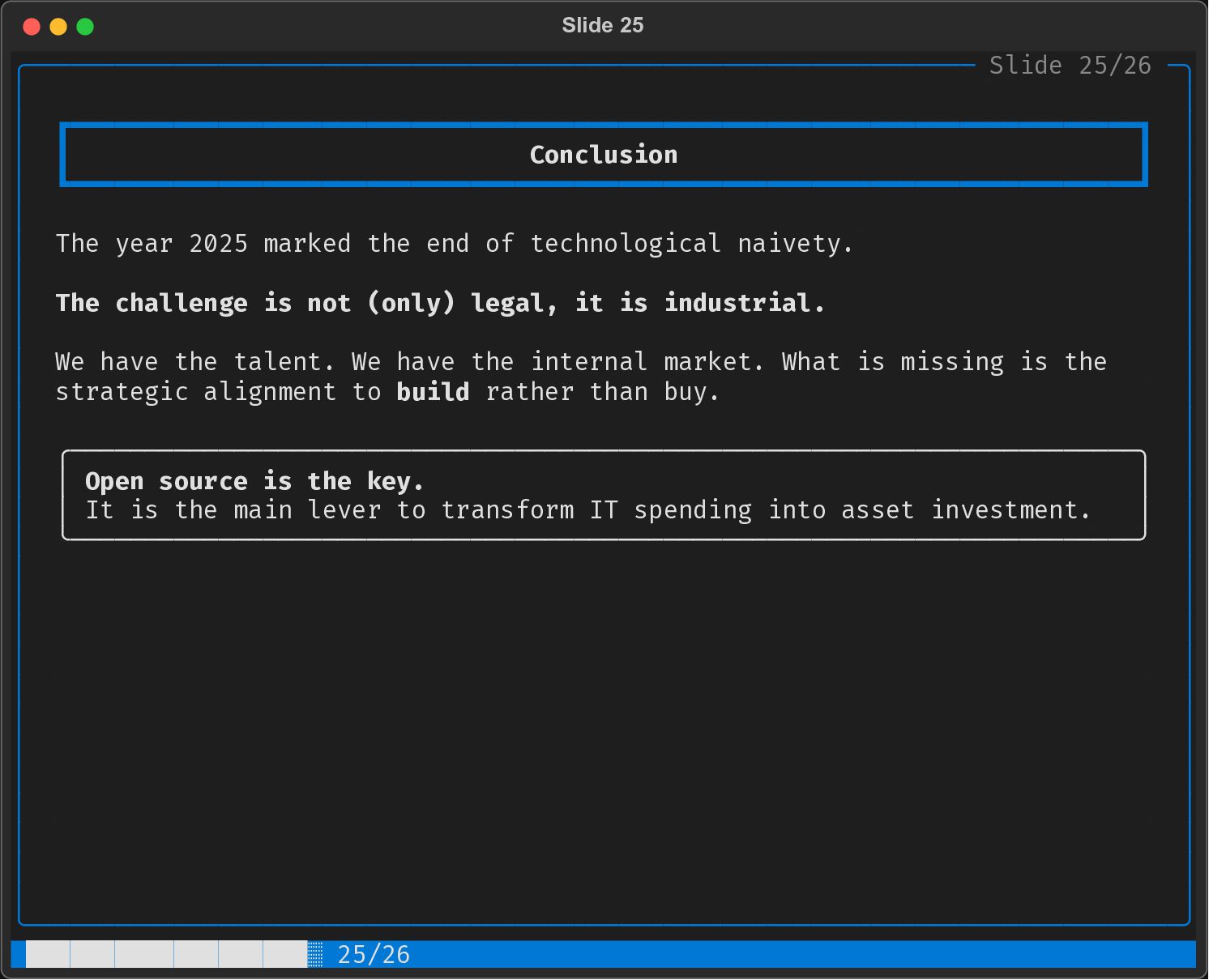This screenshot has width=1209, height=980.
Task: Click the bold word 'build'
Action: [x=433, y=392]
